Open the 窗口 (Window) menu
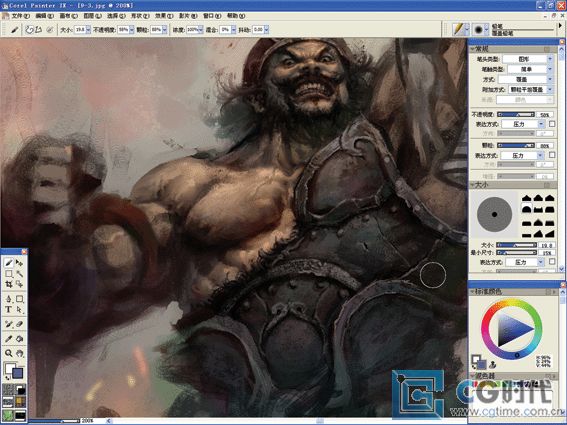This screenshot has height=425, width=567. pyautogui.click(x=212, y=16)
